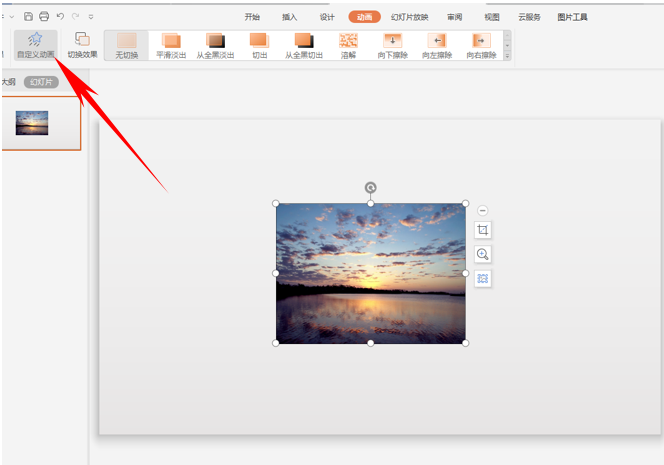Viewport: 664px width, 465px height.
Task: Open the Insert (插入) tab
Action: (x=289, y=17)
